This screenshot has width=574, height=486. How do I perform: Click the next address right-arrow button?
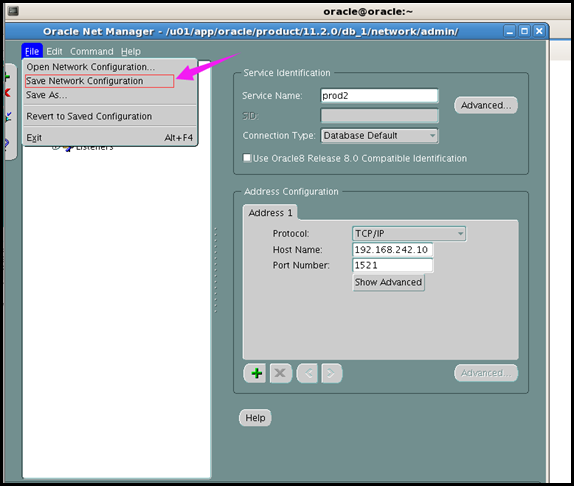(331, 373)
